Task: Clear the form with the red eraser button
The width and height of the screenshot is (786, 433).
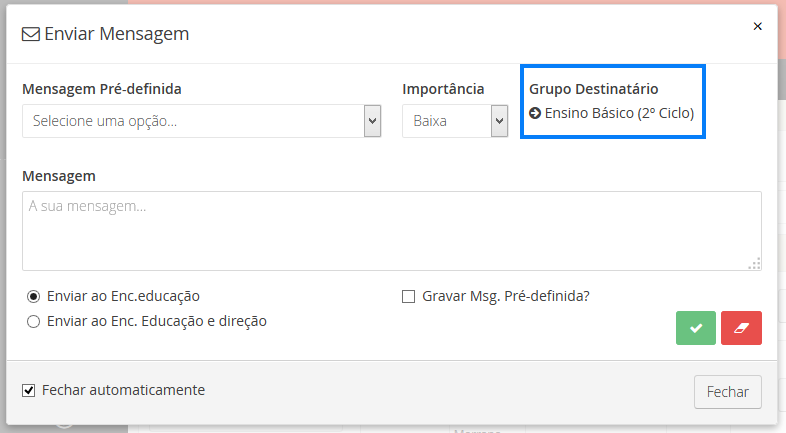Action: tap(741, 328)
